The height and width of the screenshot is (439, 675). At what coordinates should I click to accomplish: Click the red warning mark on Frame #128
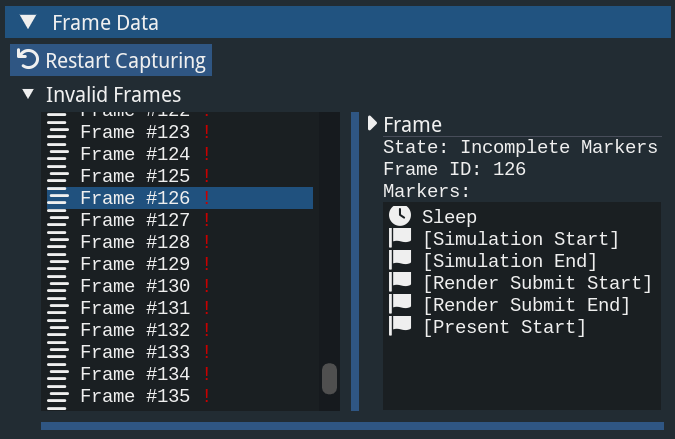click(207, 242)
